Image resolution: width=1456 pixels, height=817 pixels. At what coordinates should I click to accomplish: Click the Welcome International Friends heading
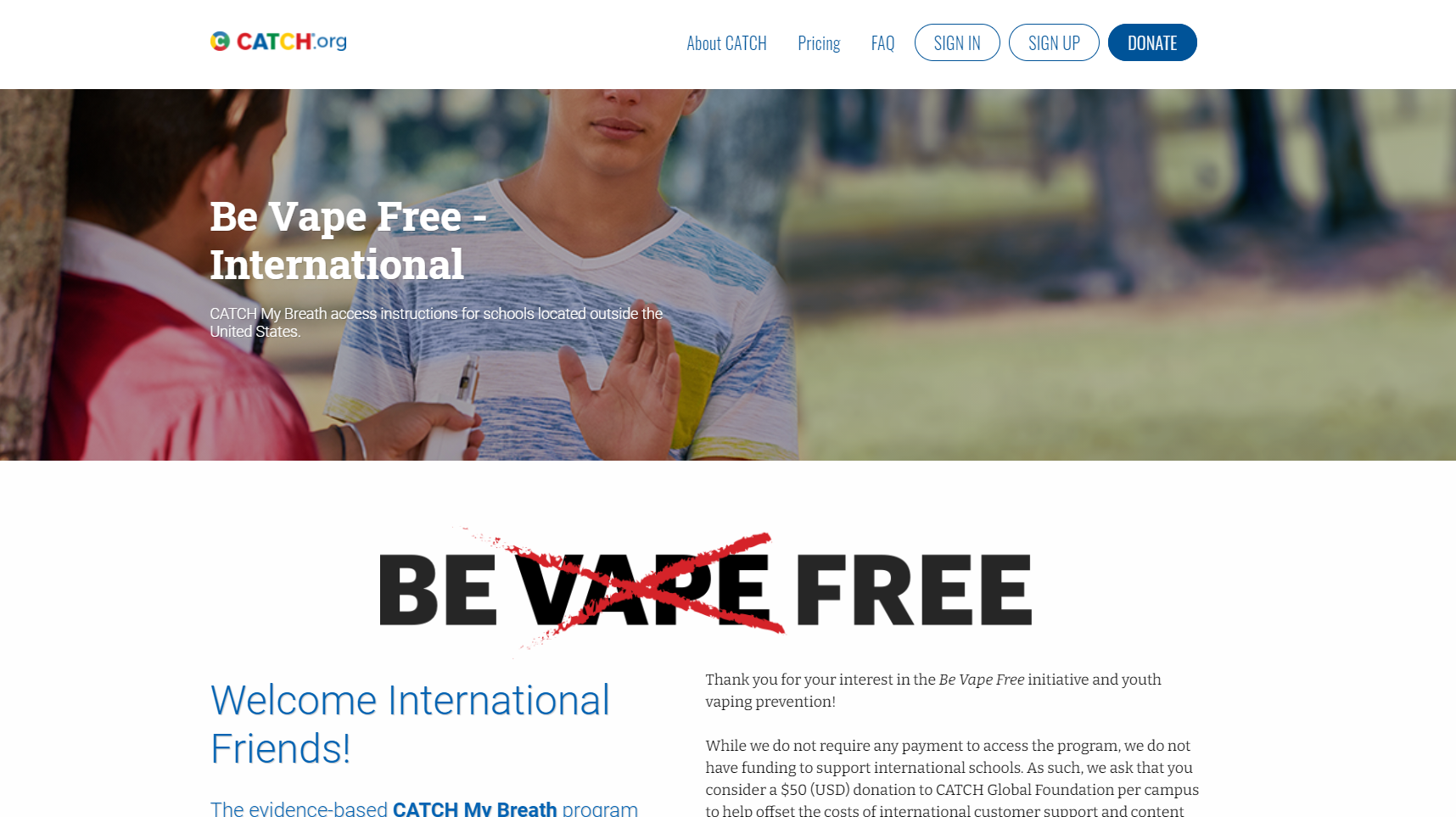(x=410, y=725)
